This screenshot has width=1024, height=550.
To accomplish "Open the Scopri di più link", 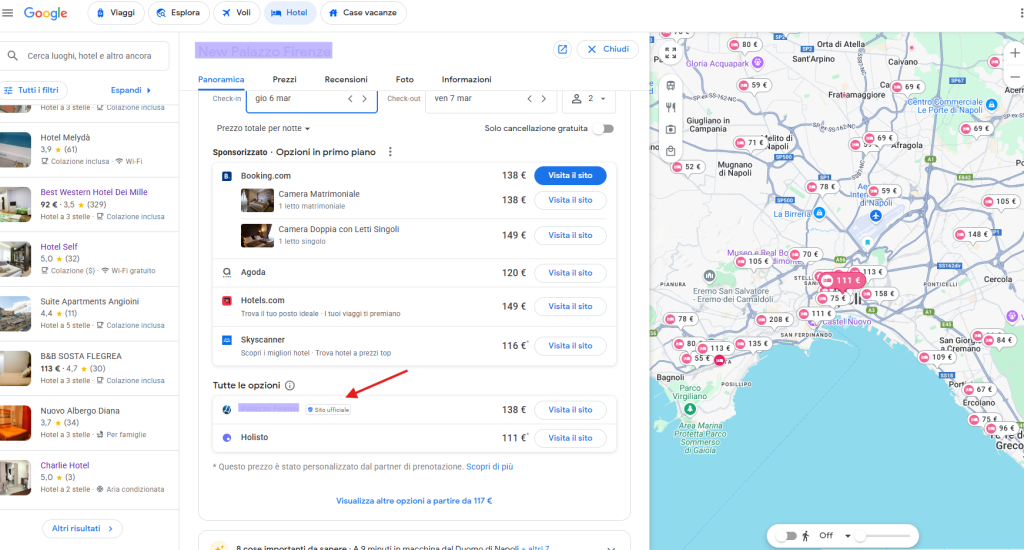I will pyautogui.click(x=490, y=467).
